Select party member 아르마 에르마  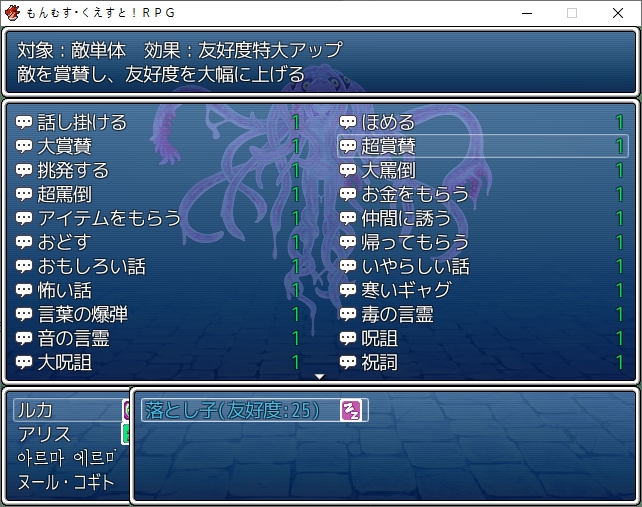(67, 458)
